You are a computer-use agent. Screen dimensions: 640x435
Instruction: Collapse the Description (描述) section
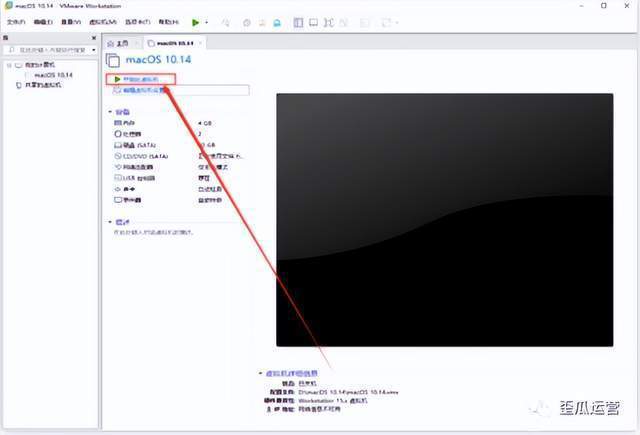pos(110,222)
